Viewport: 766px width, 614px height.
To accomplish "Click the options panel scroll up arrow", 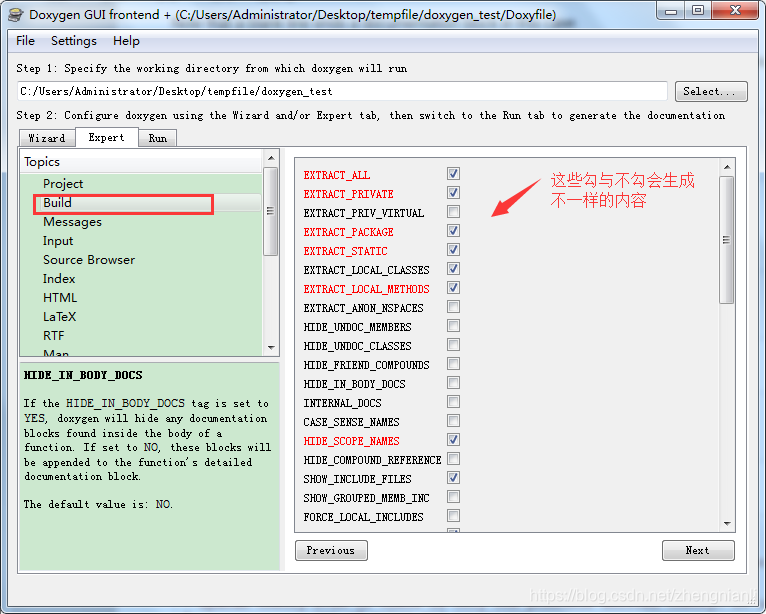I will tap(727, 168).
